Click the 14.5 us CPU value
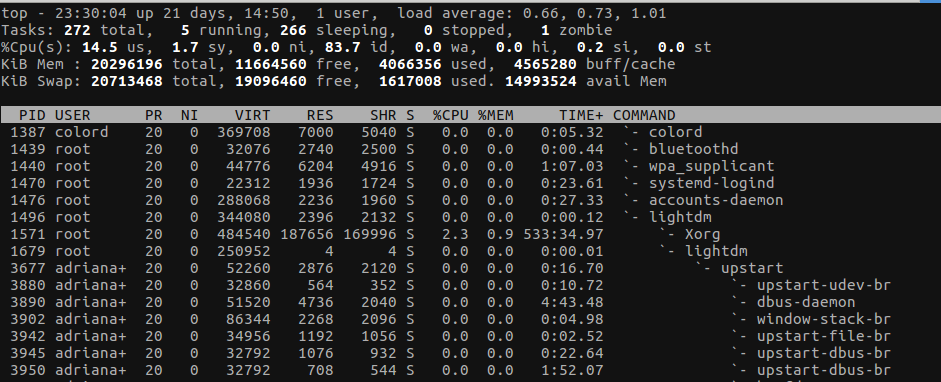The height and width of the screenshot is (382, 941). pos(100,47)
